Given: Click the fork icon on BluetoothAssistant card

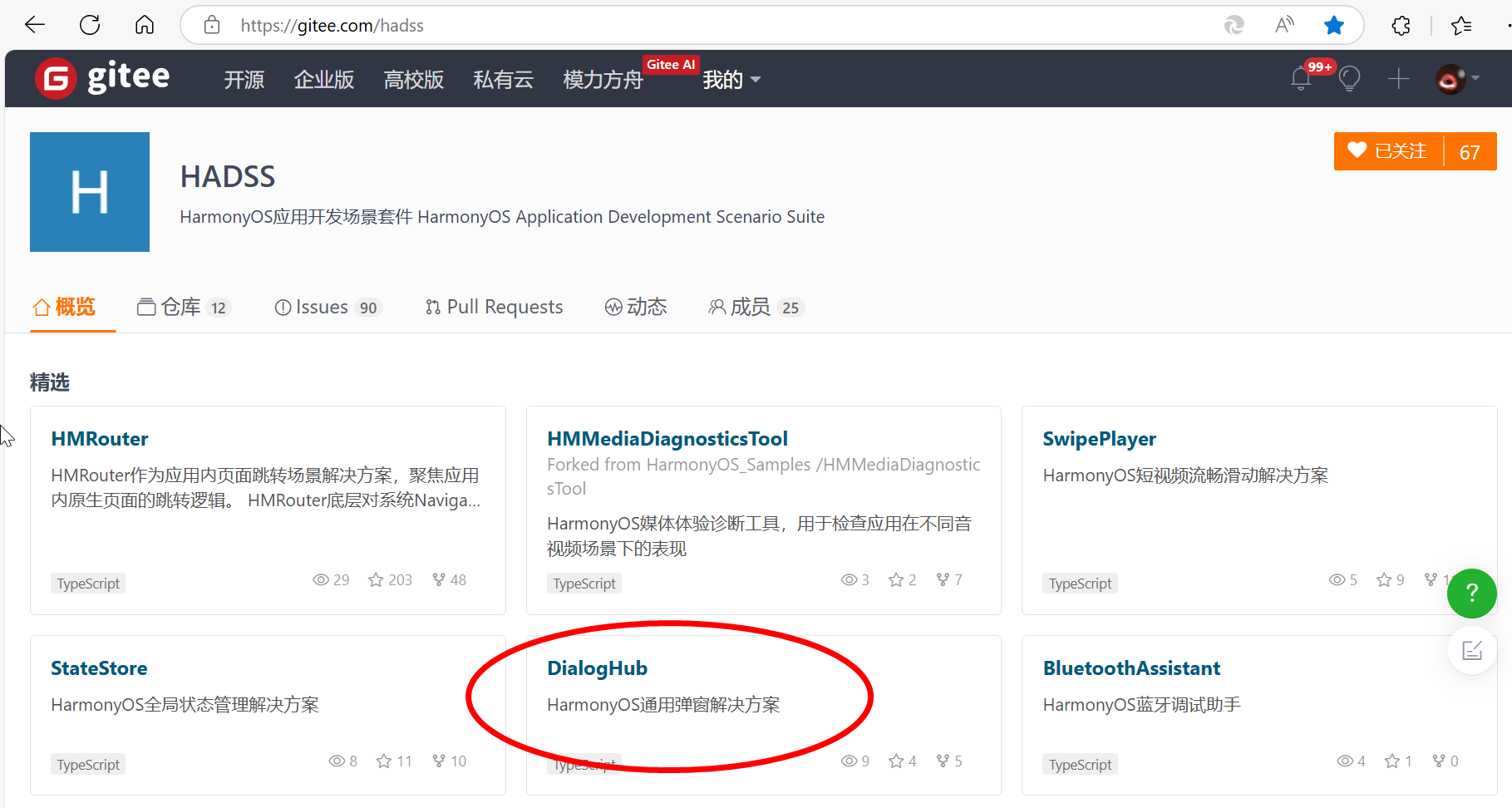Looking at the screenshot, I should tap(1439, 761).
